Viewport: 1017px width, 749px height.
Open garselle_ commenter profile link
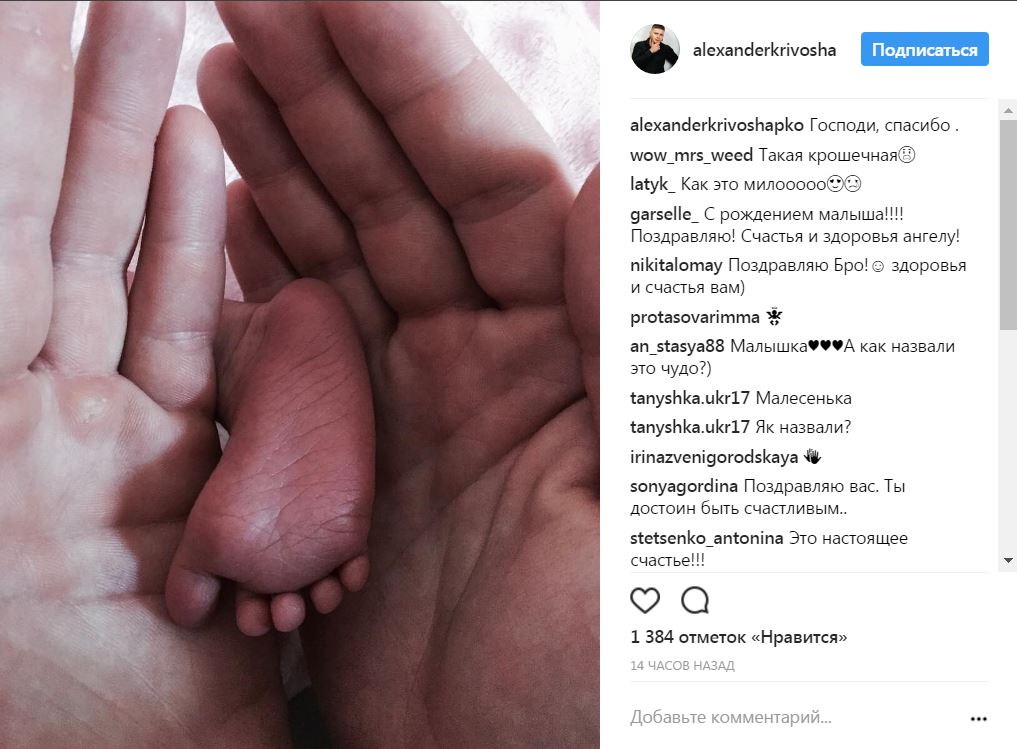click(x=664, y=214)
